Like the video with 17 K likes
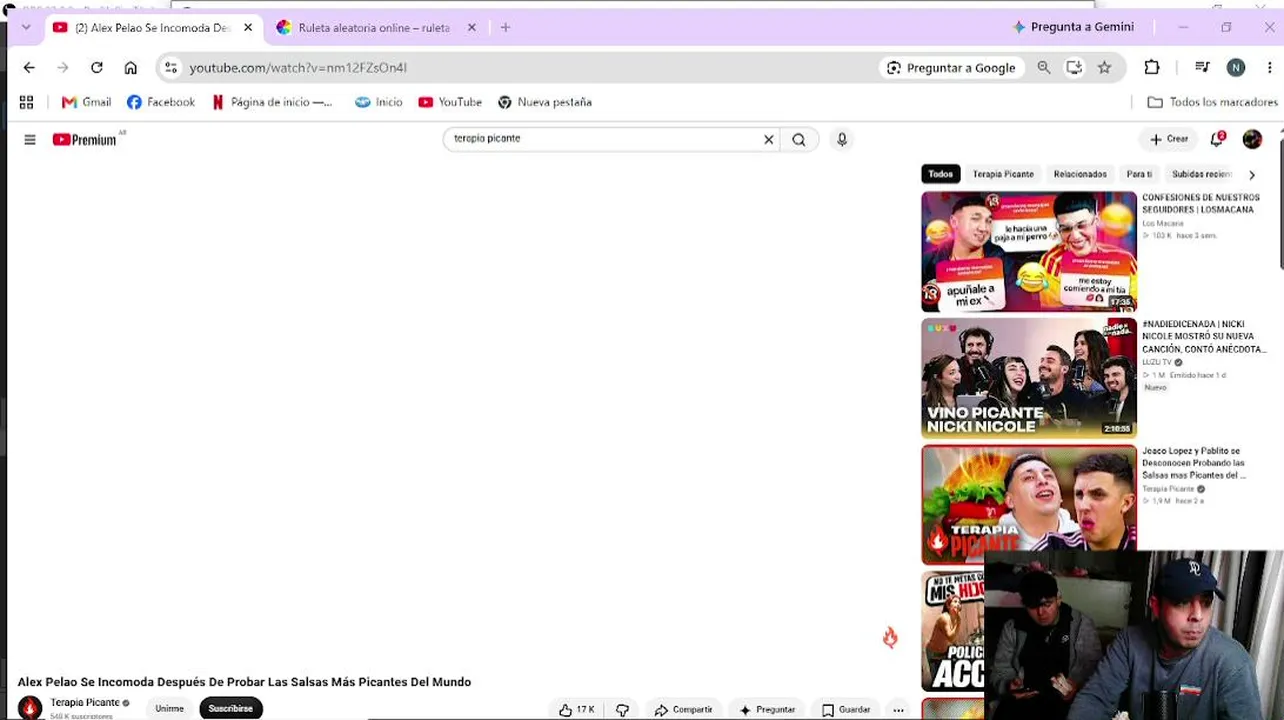The height and width of the screenshot is (720, 1284). tap(577, 709)
